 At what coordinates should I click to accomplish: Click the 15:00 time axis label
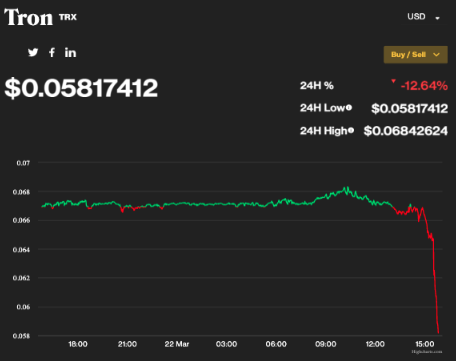(425, 344)
